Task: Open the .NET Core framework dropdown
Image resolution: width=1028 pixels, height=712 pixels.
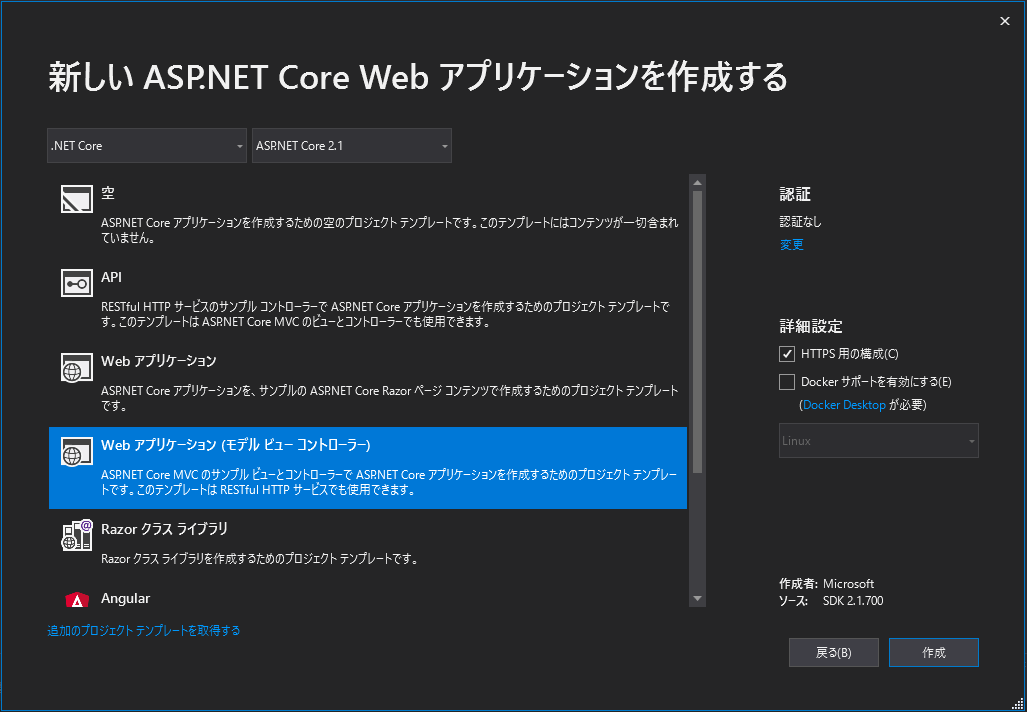Action: (x=147, y=146)
